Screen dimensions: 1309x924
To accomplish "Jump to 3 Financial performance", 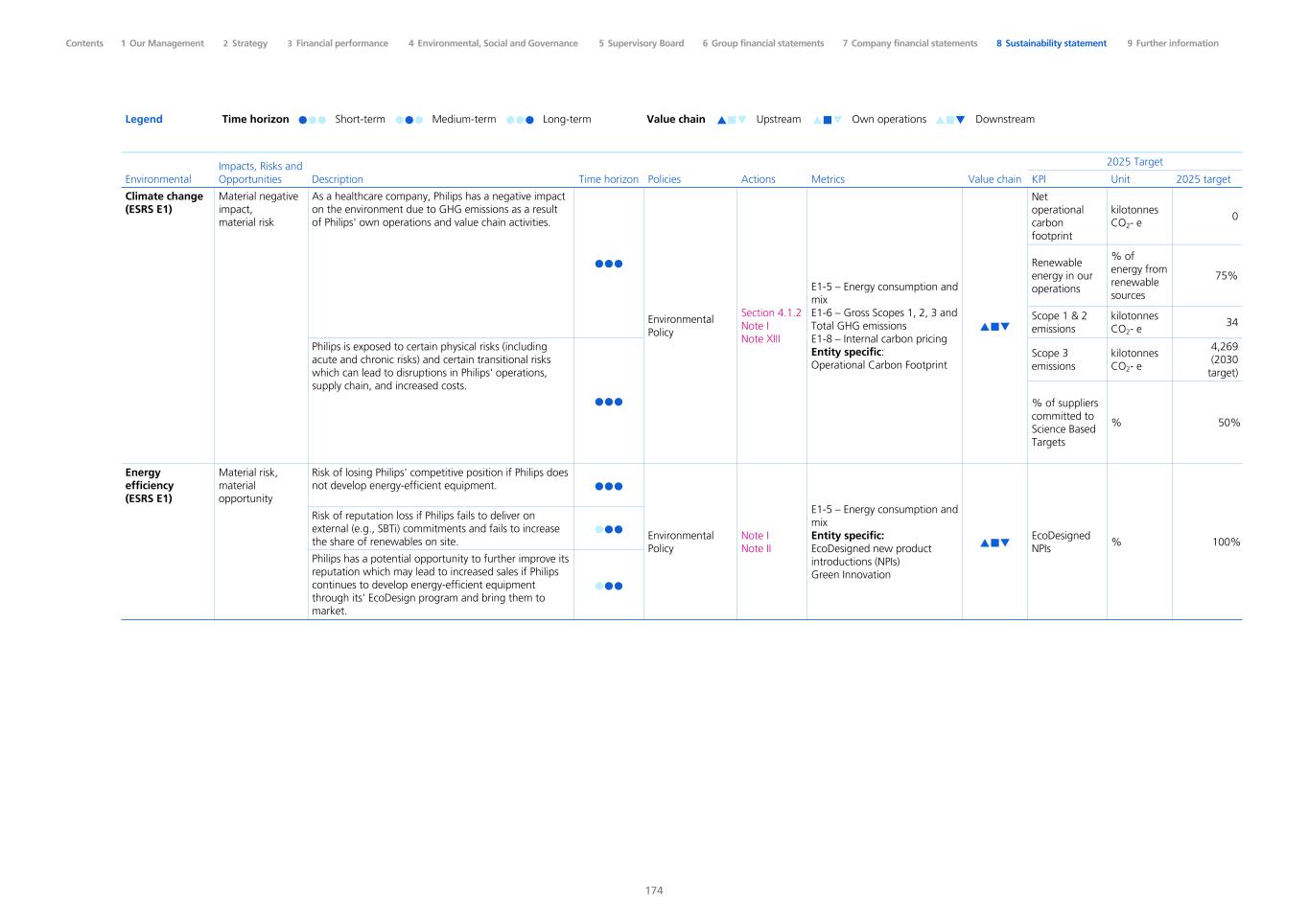I will 338,43.
